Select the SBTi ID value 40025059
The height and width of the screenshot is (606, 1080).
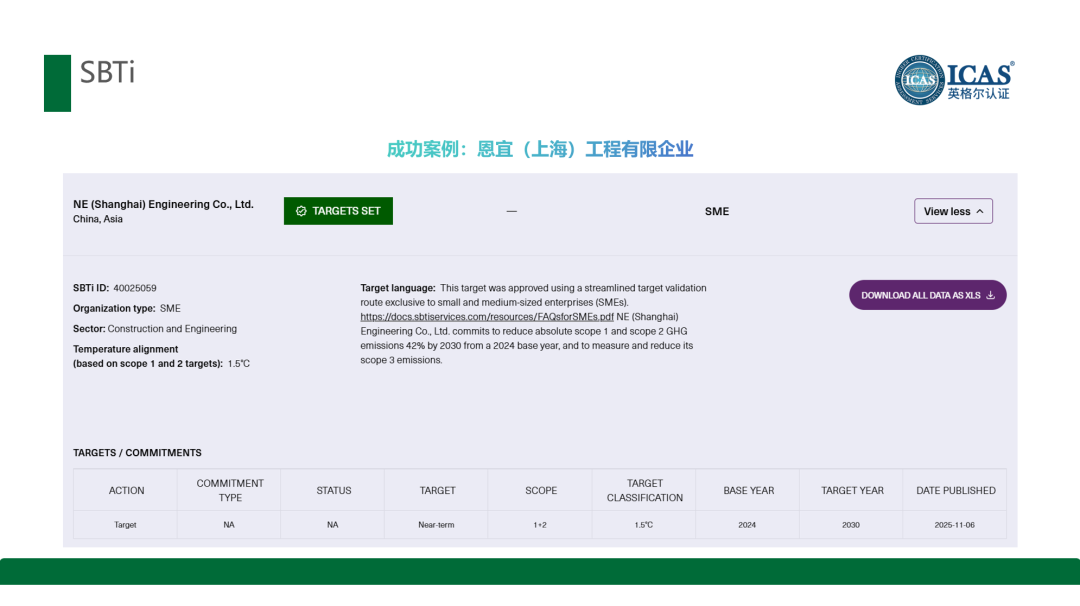coord(135,288)
